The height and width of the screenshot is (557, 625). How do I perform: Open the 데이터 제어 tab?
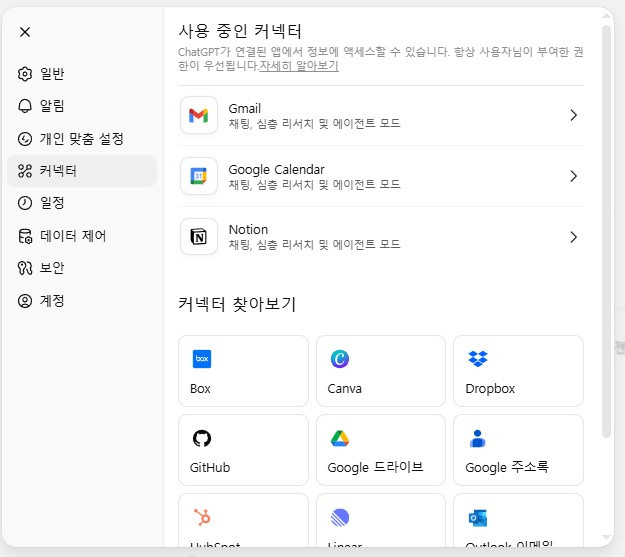coord(82,236)
